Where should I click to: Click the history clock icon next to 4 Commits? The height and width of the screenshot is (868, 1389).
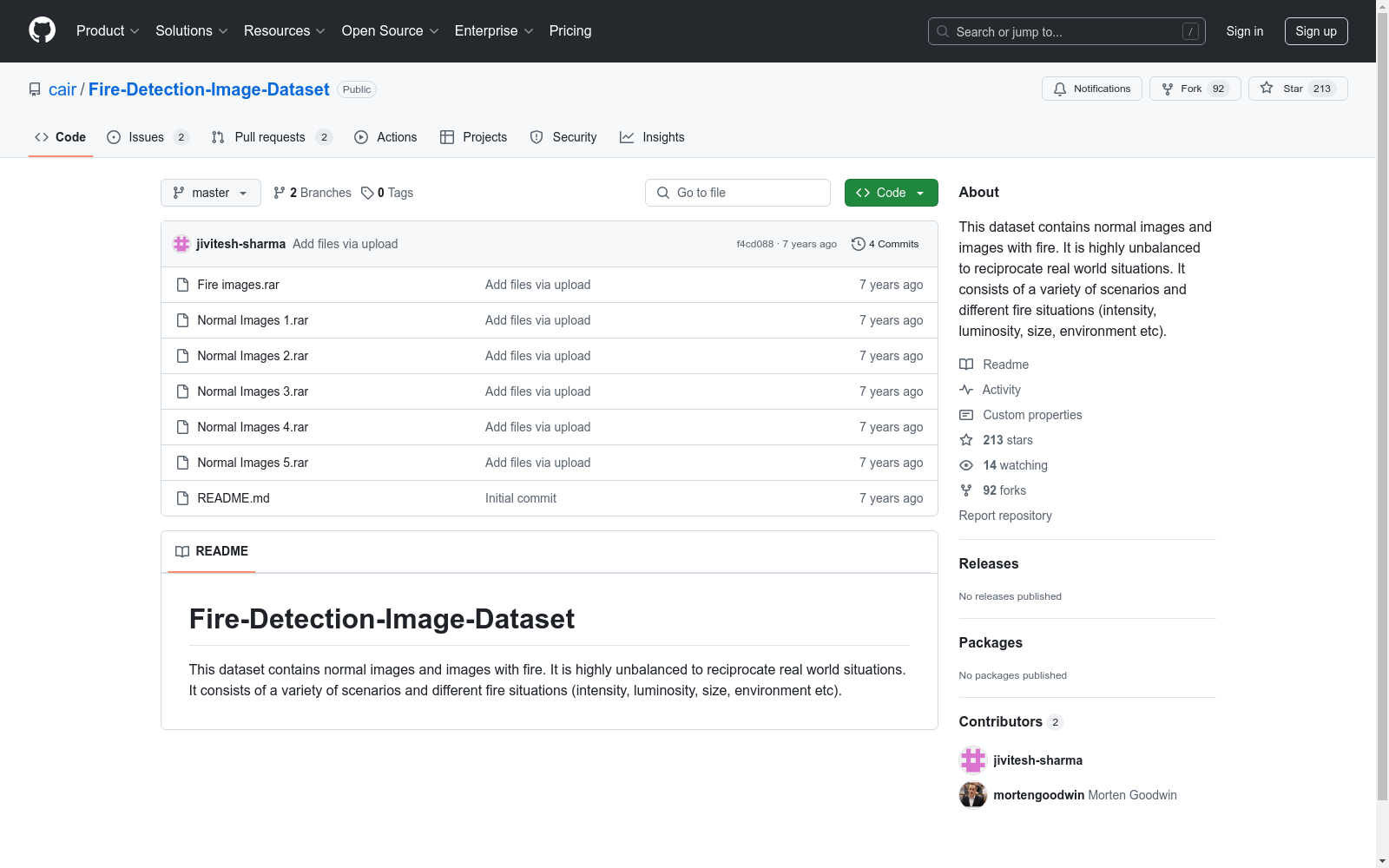pyautogui.click(x=859, y=244)
